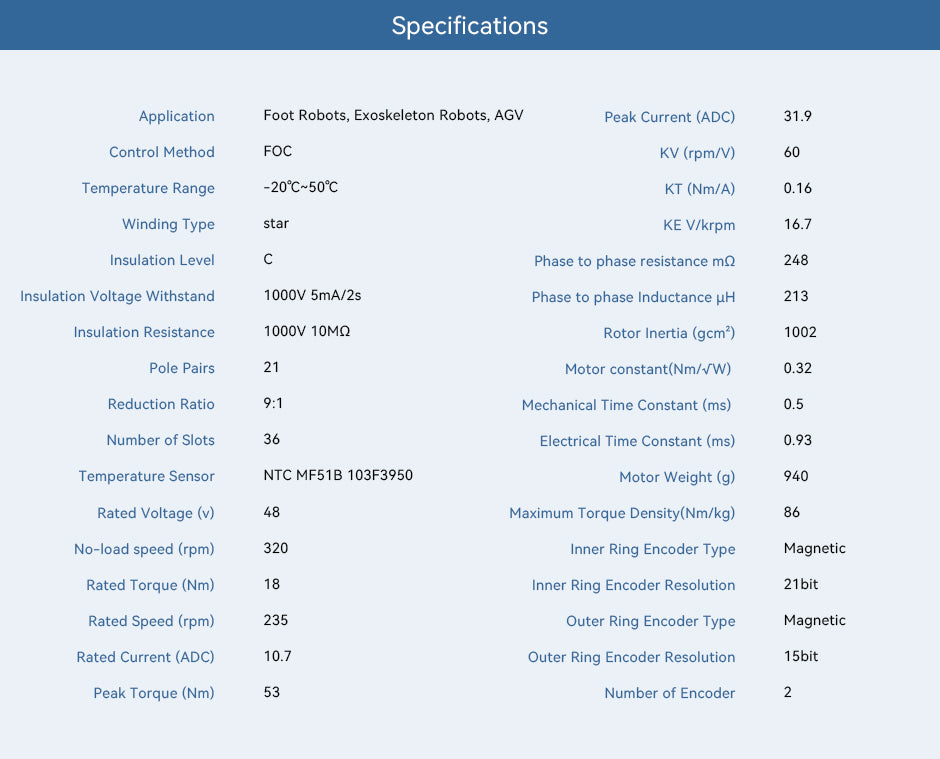Screen dimensions: 940x759
Task: Click the Motor Weight (g) label
Action: coord(677,477)
